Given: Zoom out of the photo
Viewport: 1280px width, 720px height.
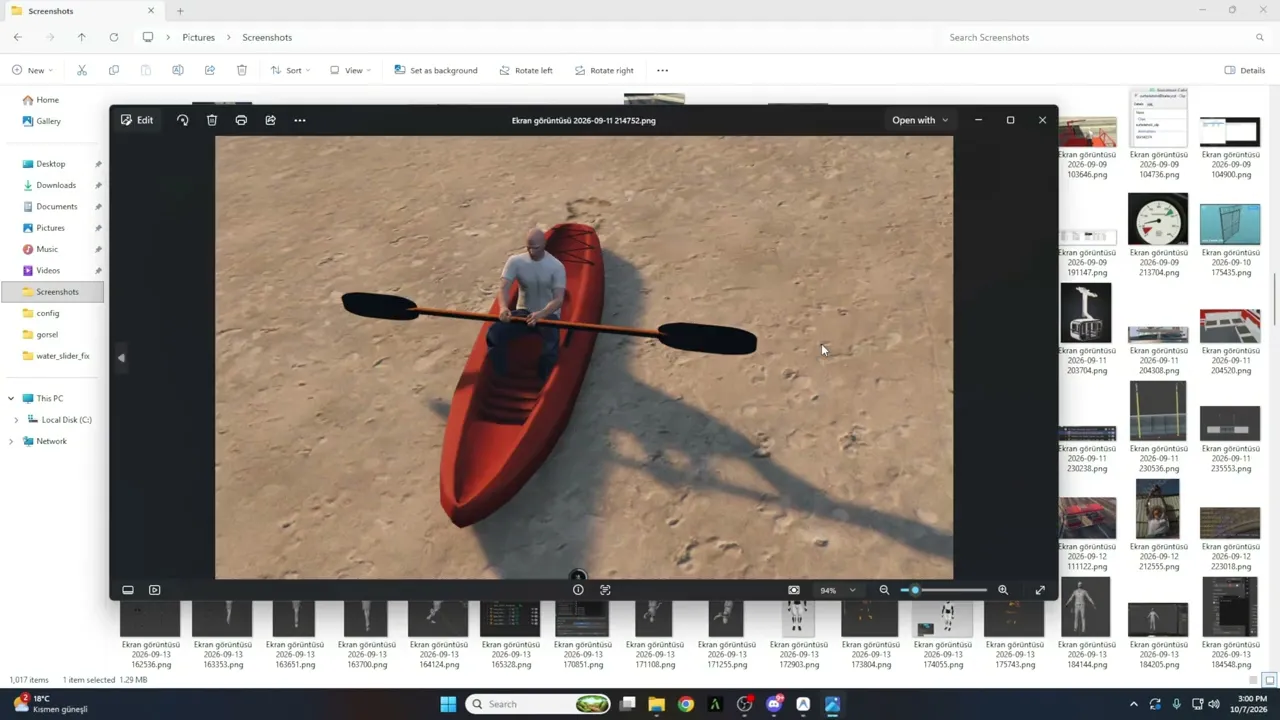Looking at the screenshot, I should point(884,590).
